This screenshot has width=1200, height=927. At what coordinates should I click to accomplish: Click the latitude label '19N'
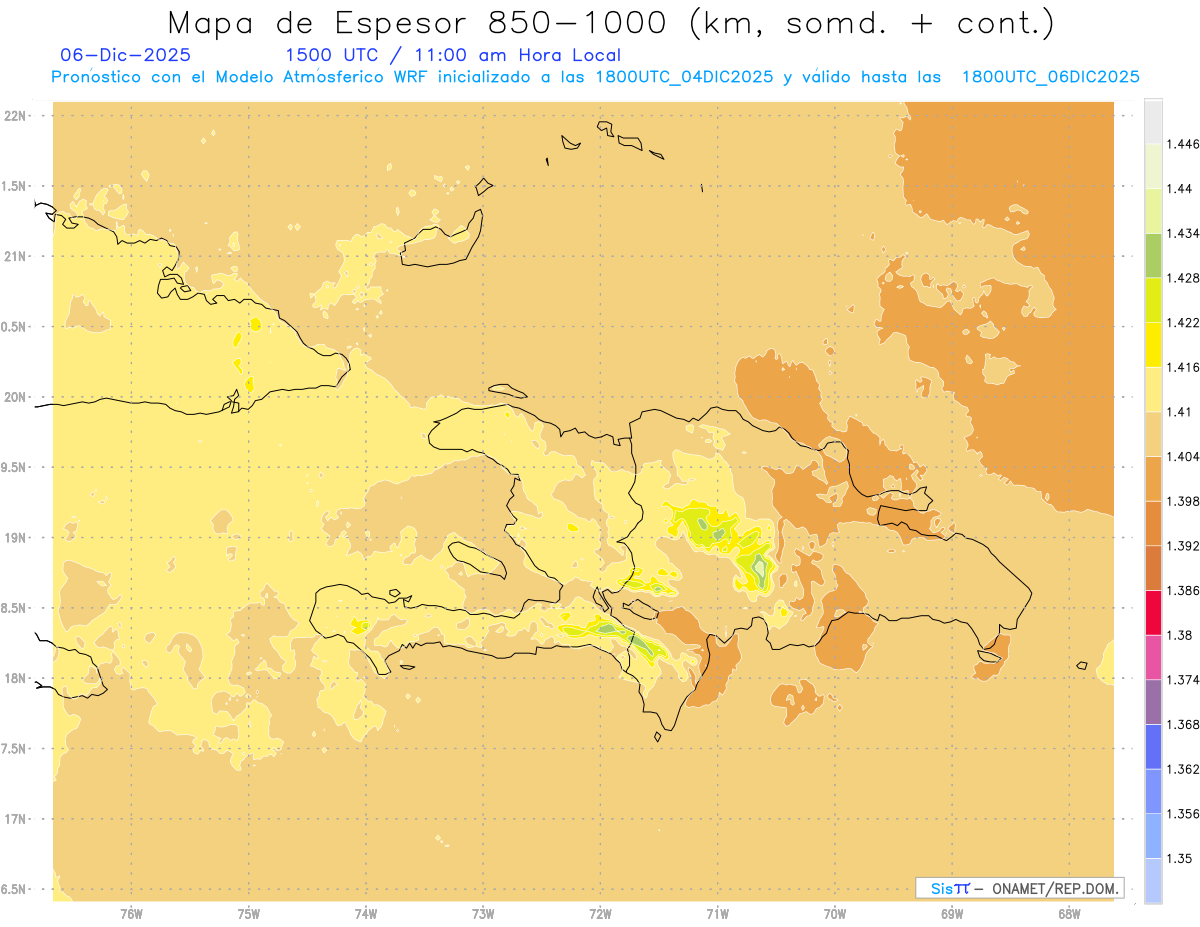tap(15, 537)
